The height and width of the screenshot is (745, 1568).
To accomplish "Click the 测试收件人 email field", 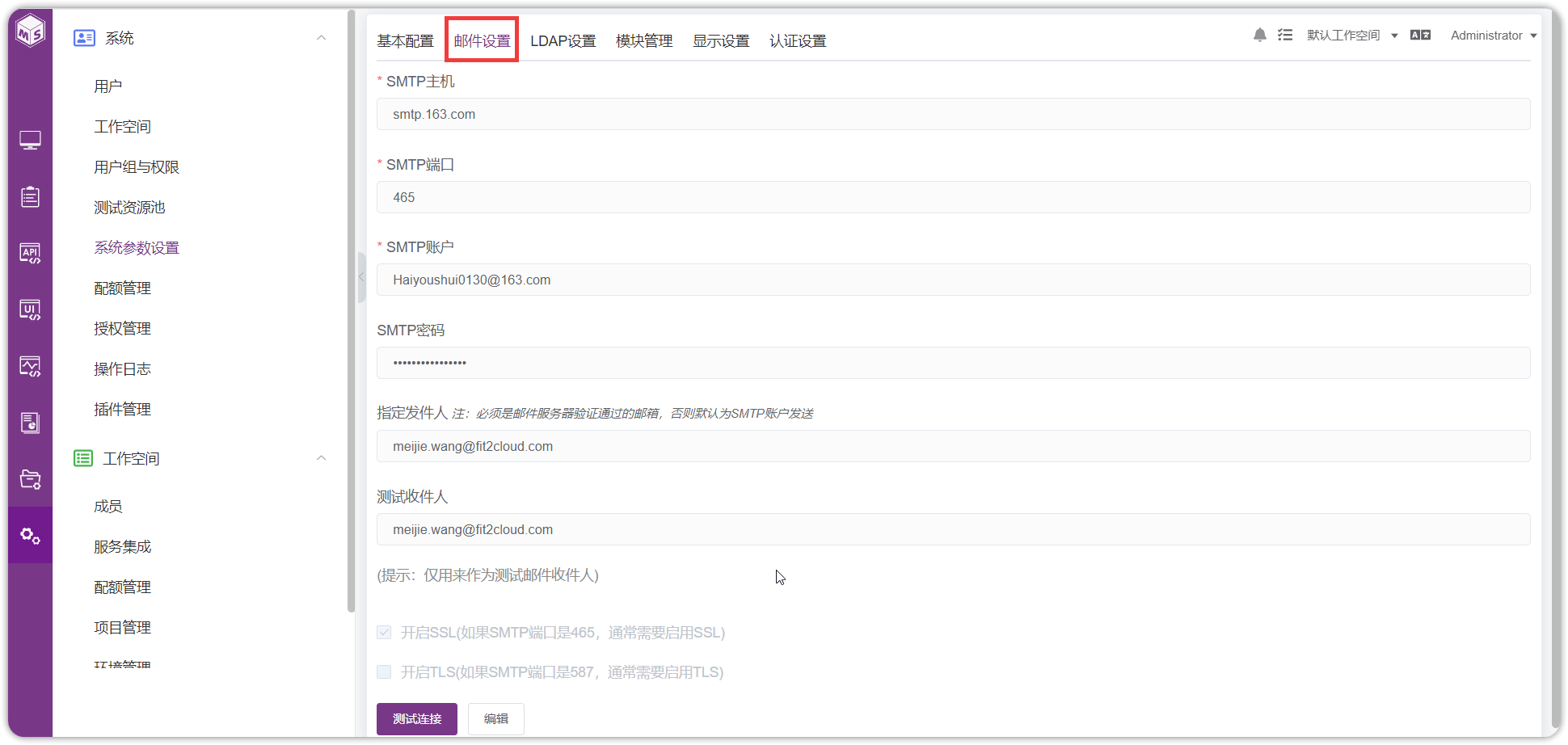I will click(x=953, y=529).
